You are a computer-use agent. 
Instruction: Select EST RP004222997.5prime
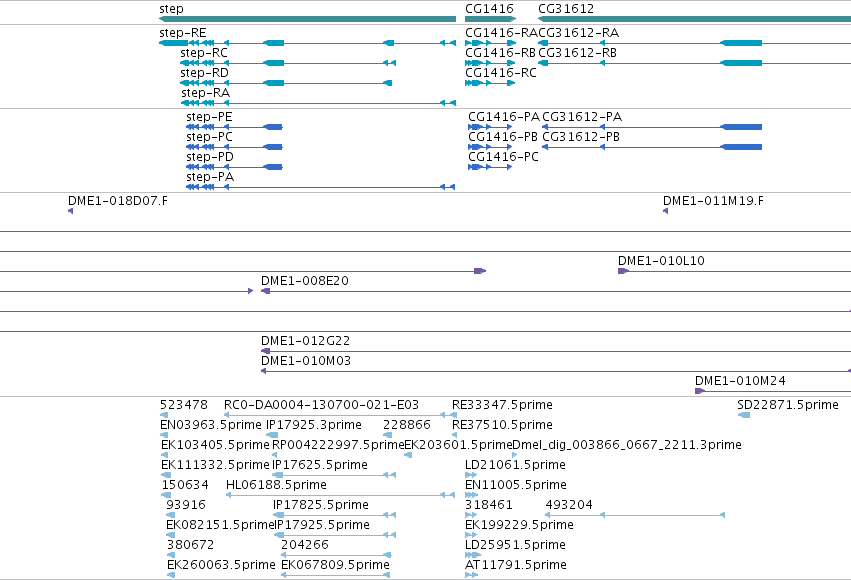point(339,445)
